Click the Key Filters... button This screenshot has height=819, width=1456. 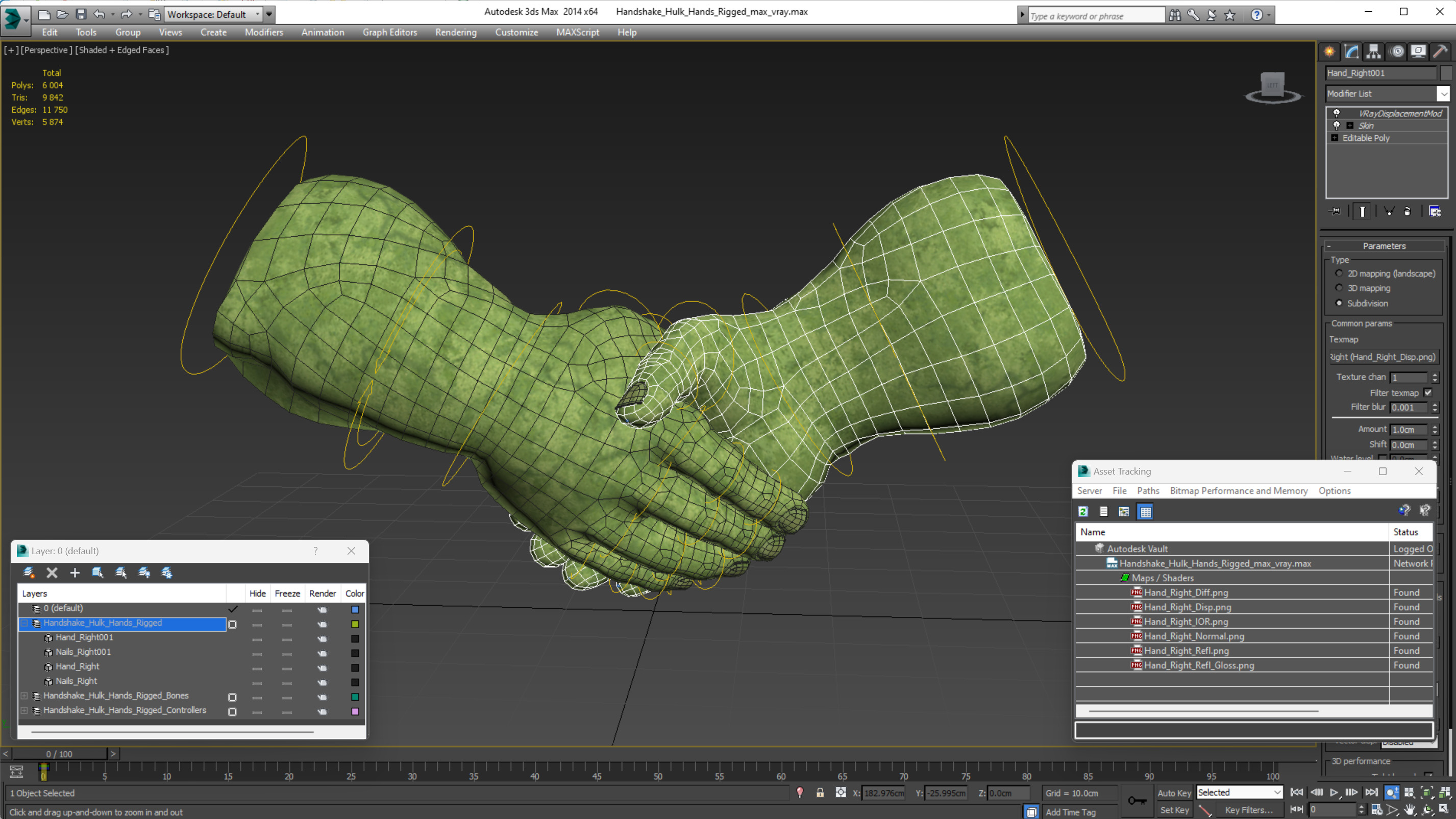pos(1249,810)
